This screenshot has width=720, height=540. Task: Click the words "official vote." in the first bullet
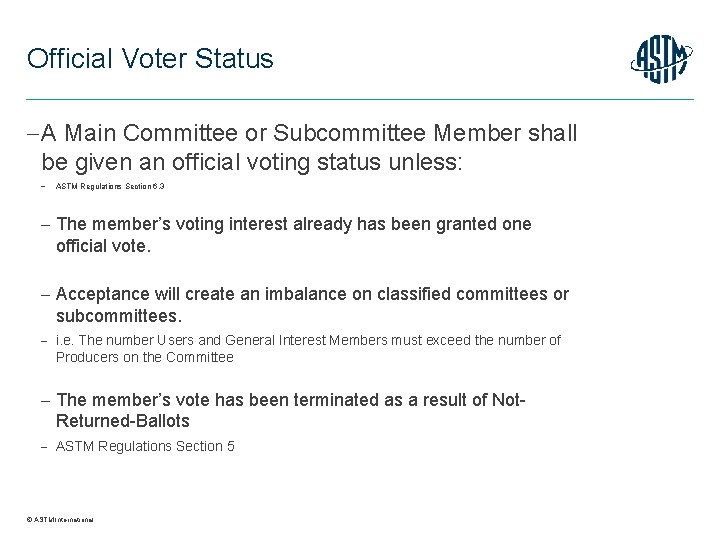click(x=103, y=245)
